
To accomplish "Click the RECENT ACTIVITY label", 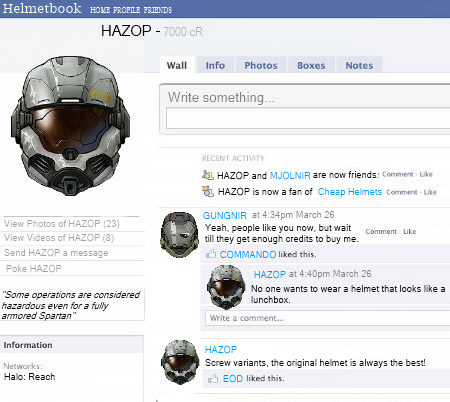I will (233, 158).
